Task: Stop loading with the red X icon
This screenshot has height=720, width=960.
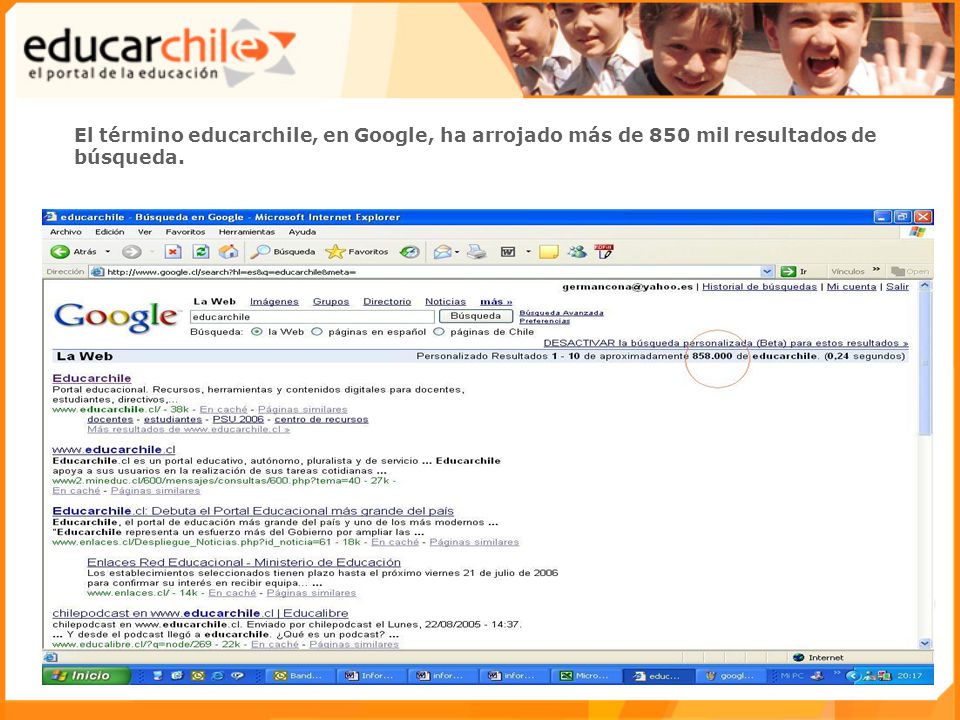Action: click(173, 252)
